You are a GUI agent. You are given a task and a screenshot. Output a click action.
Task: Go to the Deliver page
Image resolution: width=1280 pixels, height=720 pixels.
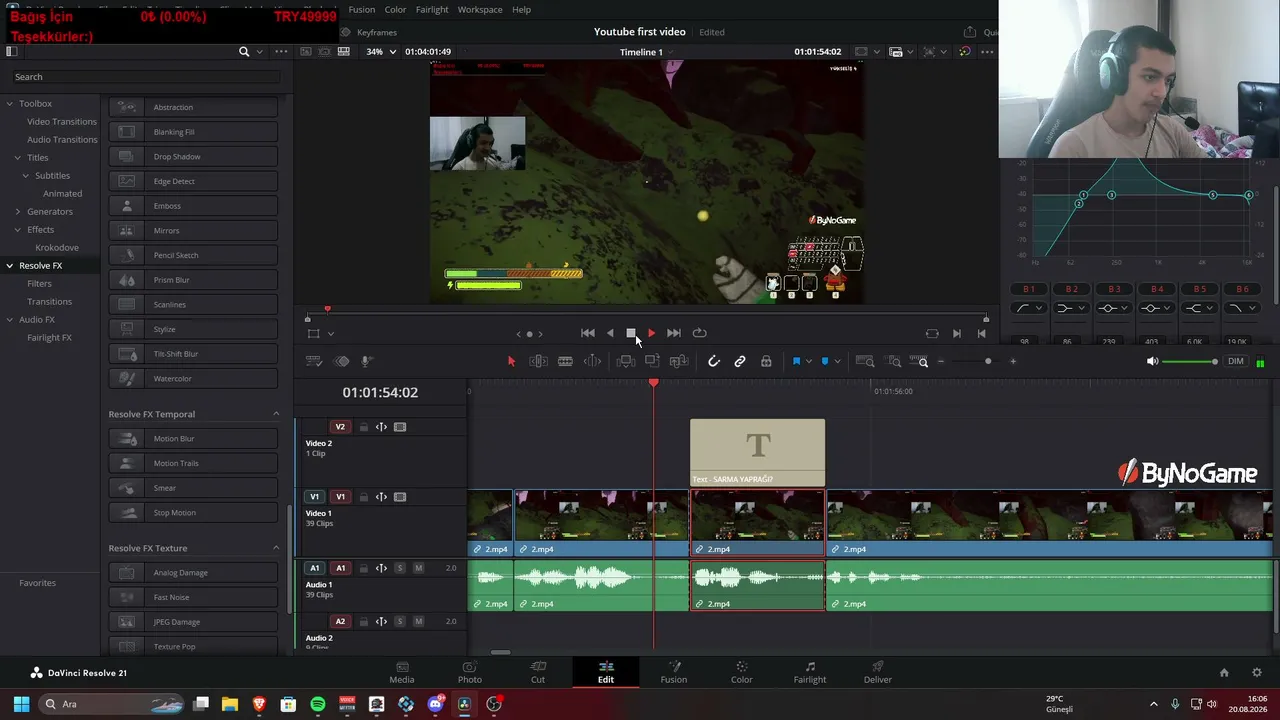(x=878, y=672)
